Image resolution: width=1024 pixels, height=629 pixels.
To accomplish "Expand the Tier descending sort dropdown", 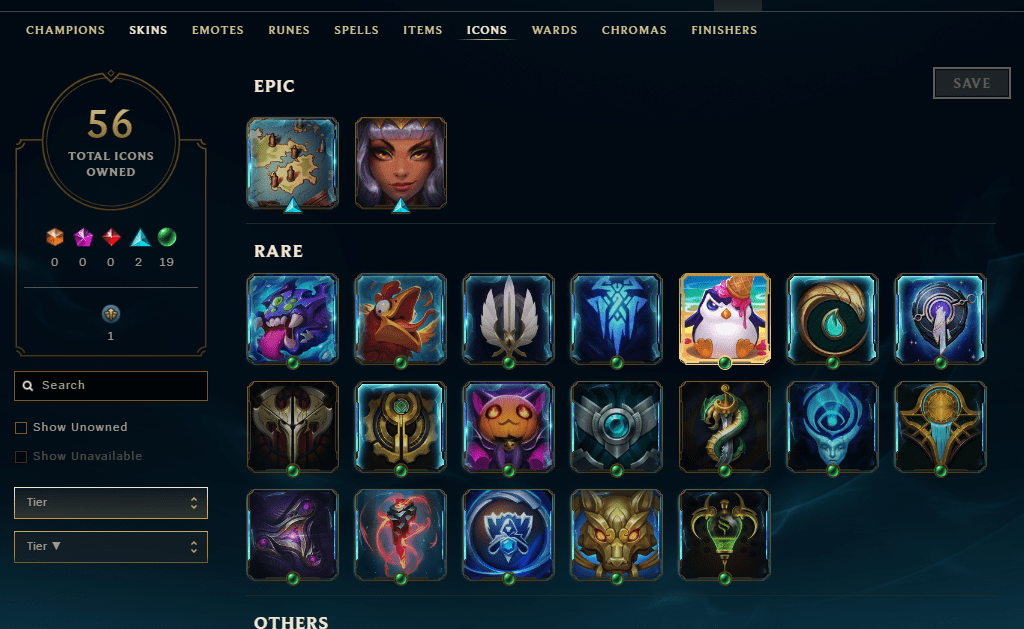I will tap(111, 547).
